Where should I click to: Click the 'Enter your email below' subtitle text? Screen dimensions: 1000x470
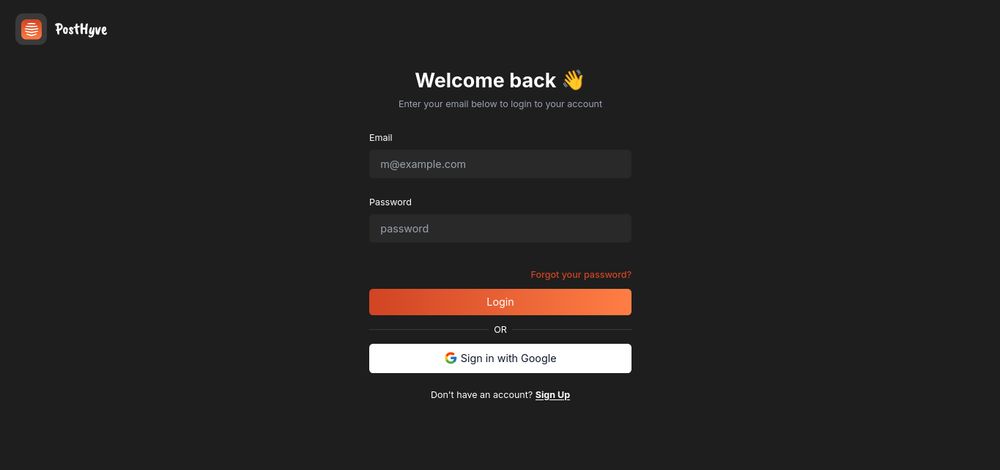click(500, 104)
